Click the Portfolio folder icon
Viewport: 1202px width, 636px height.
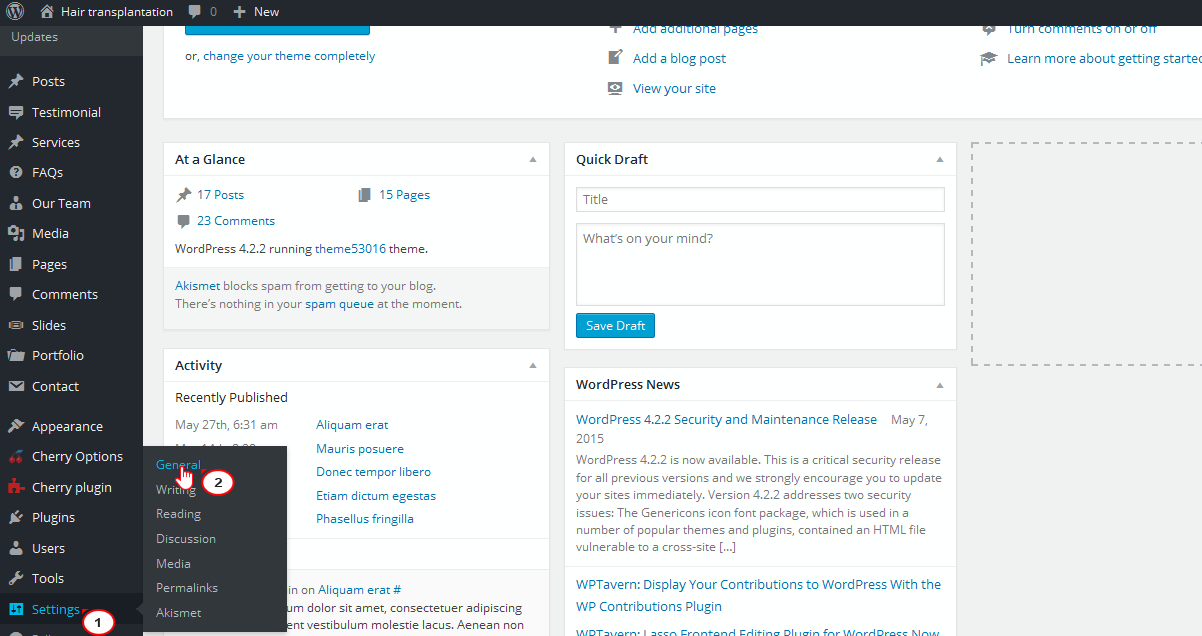(x=15, y=355)
